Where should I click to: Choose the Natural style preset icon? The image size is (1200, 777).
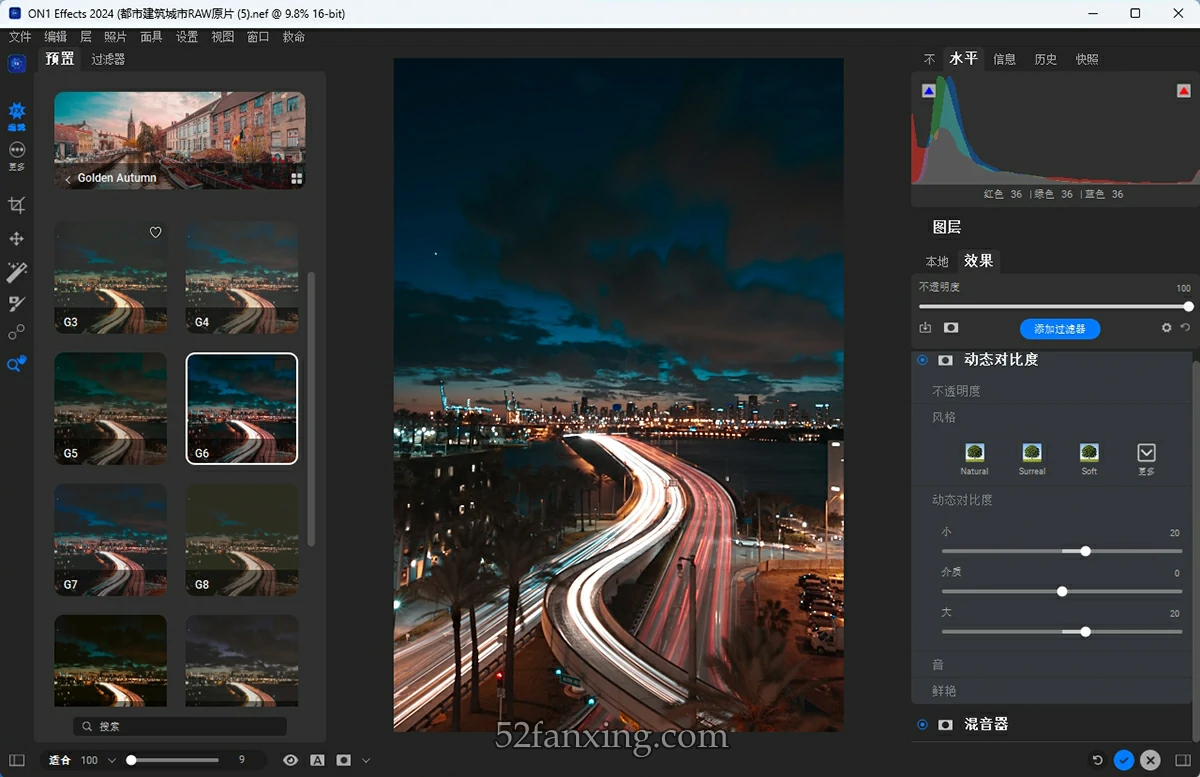click(974, 453)
